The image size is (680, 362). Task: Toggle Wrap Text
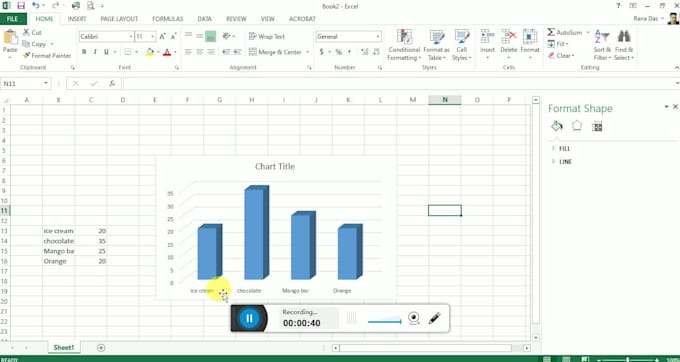(267, 36)
